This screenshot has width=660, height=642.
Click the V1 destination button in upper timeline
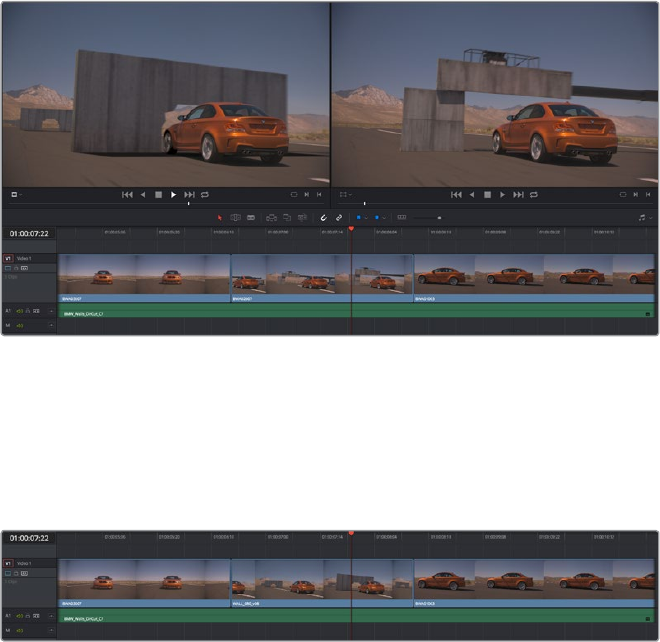coord(9,259)
